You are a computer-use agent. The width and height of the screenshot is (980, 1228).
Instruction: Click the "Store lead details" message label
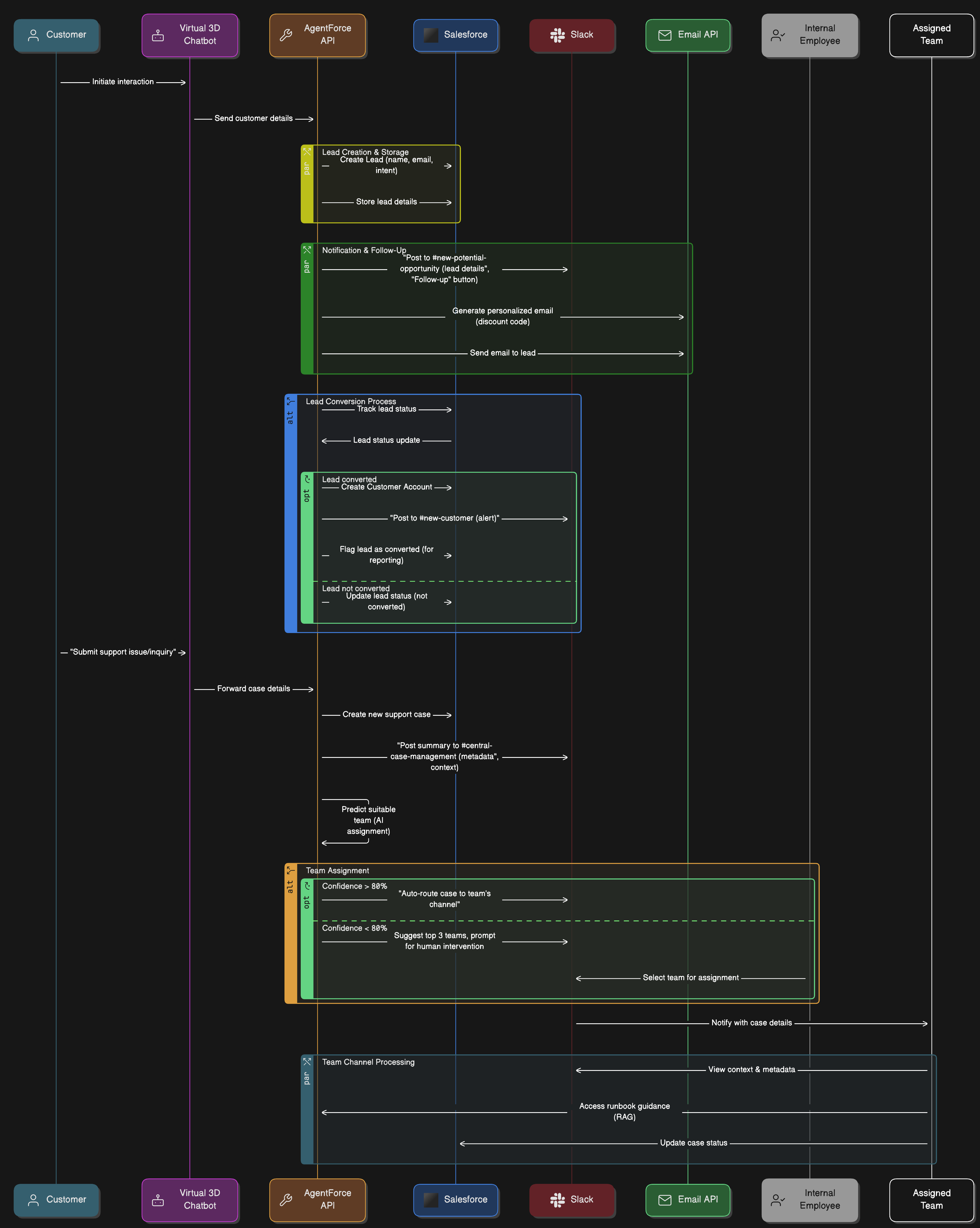pos(387,202)
